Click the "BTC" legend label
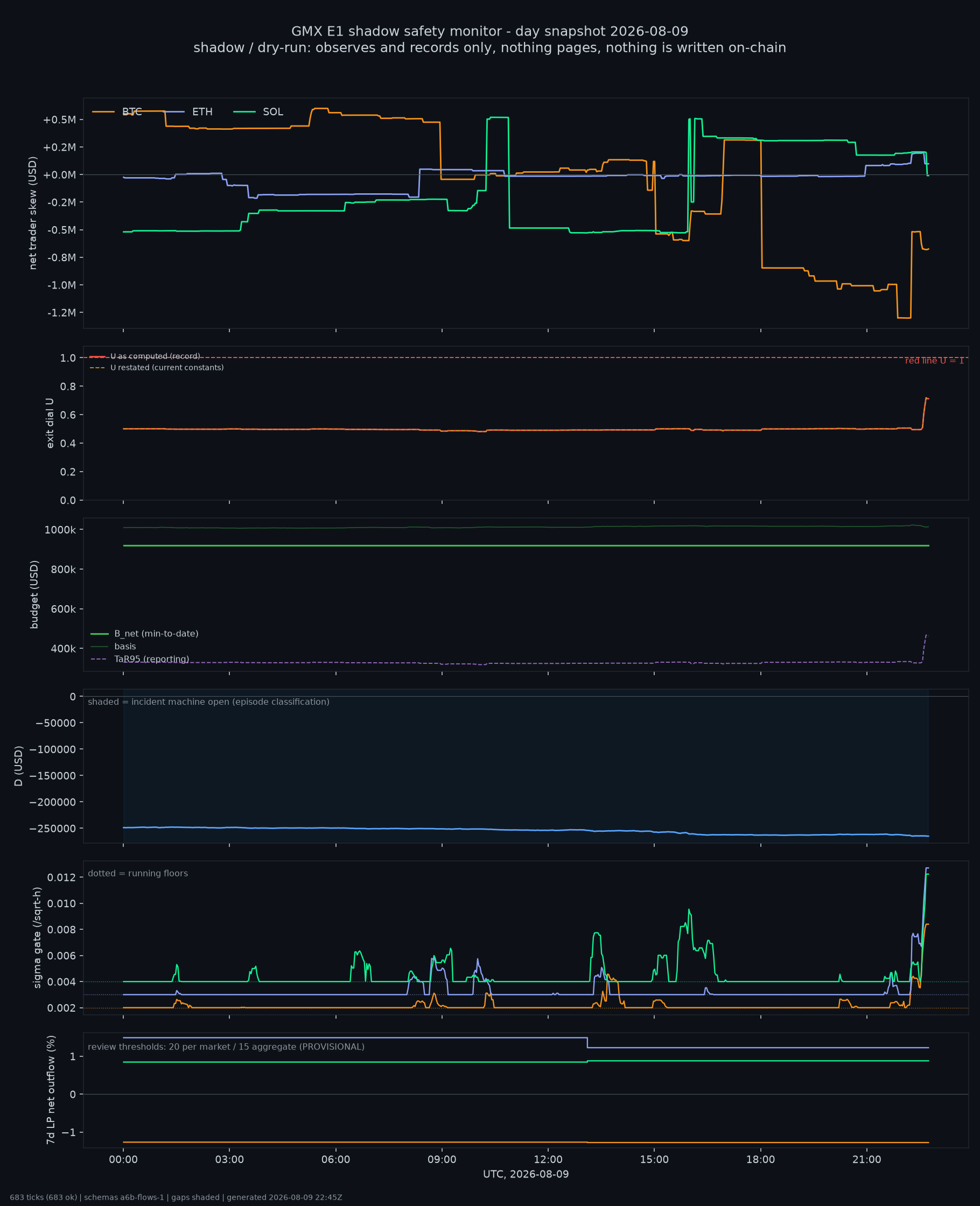 [x=132, y=112]
